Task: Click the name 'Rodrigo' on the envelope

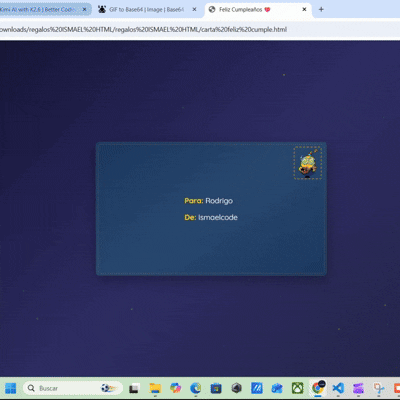Action: click(x=219, y=201)
